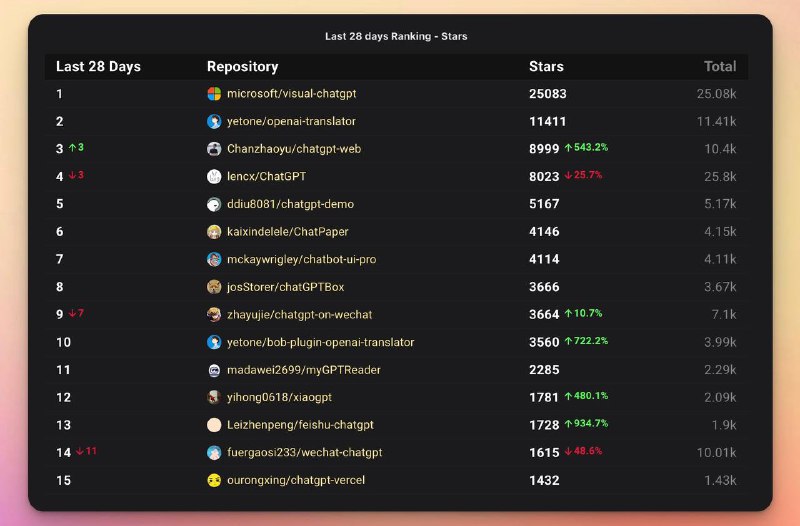This screenshot has height=526, width=800.
Task: Click avatar icon beside kaixindelele/ChatPaper
Action: point(214,232)
